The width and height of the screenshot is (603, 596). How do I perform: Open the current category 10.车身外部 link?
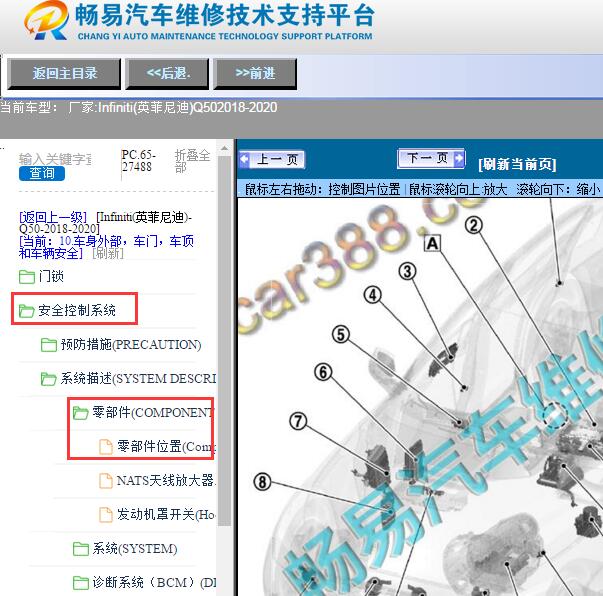pos(106,247)
